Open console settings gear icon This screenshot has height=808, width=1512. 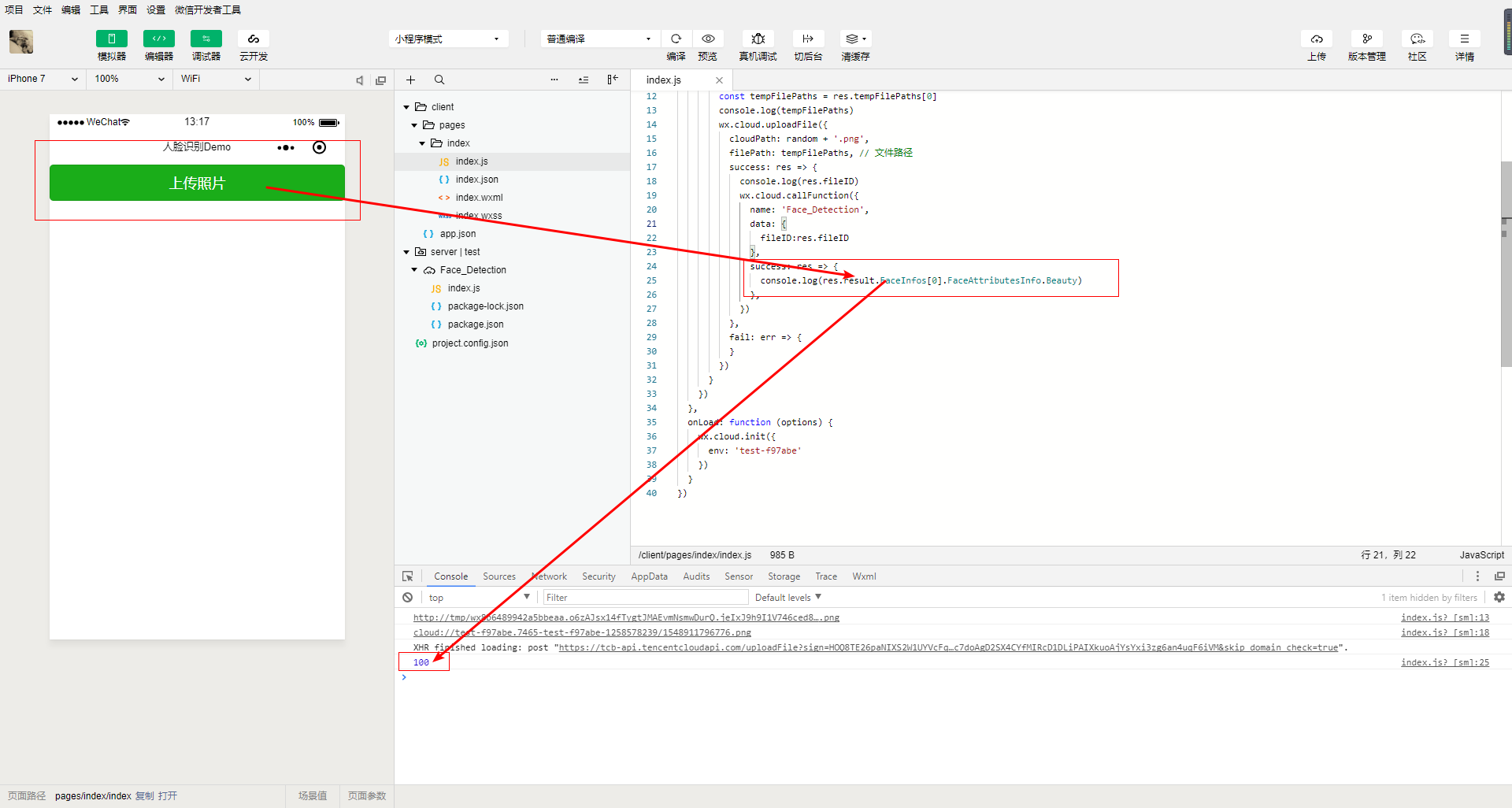pos(1499,598)
